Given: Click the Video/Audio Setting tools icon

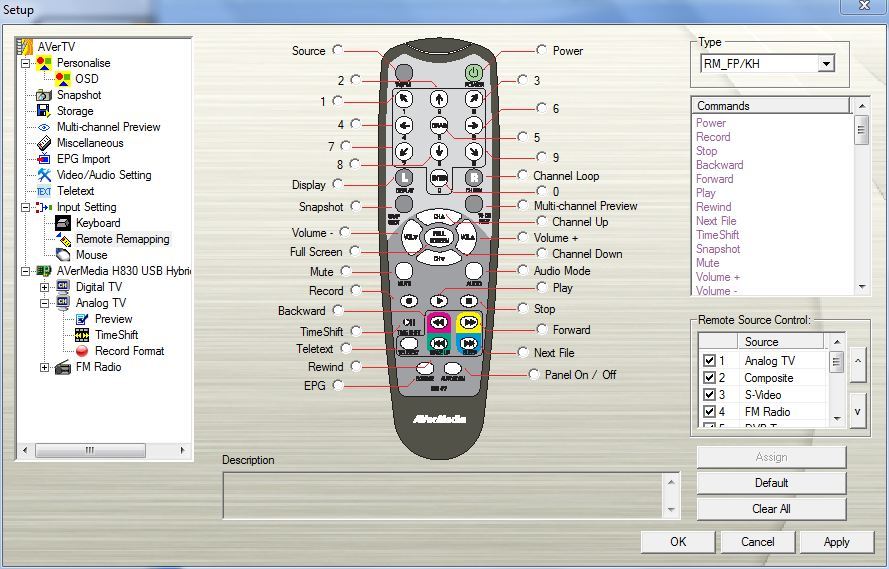Looking at the screenshot, I should 44,175.
